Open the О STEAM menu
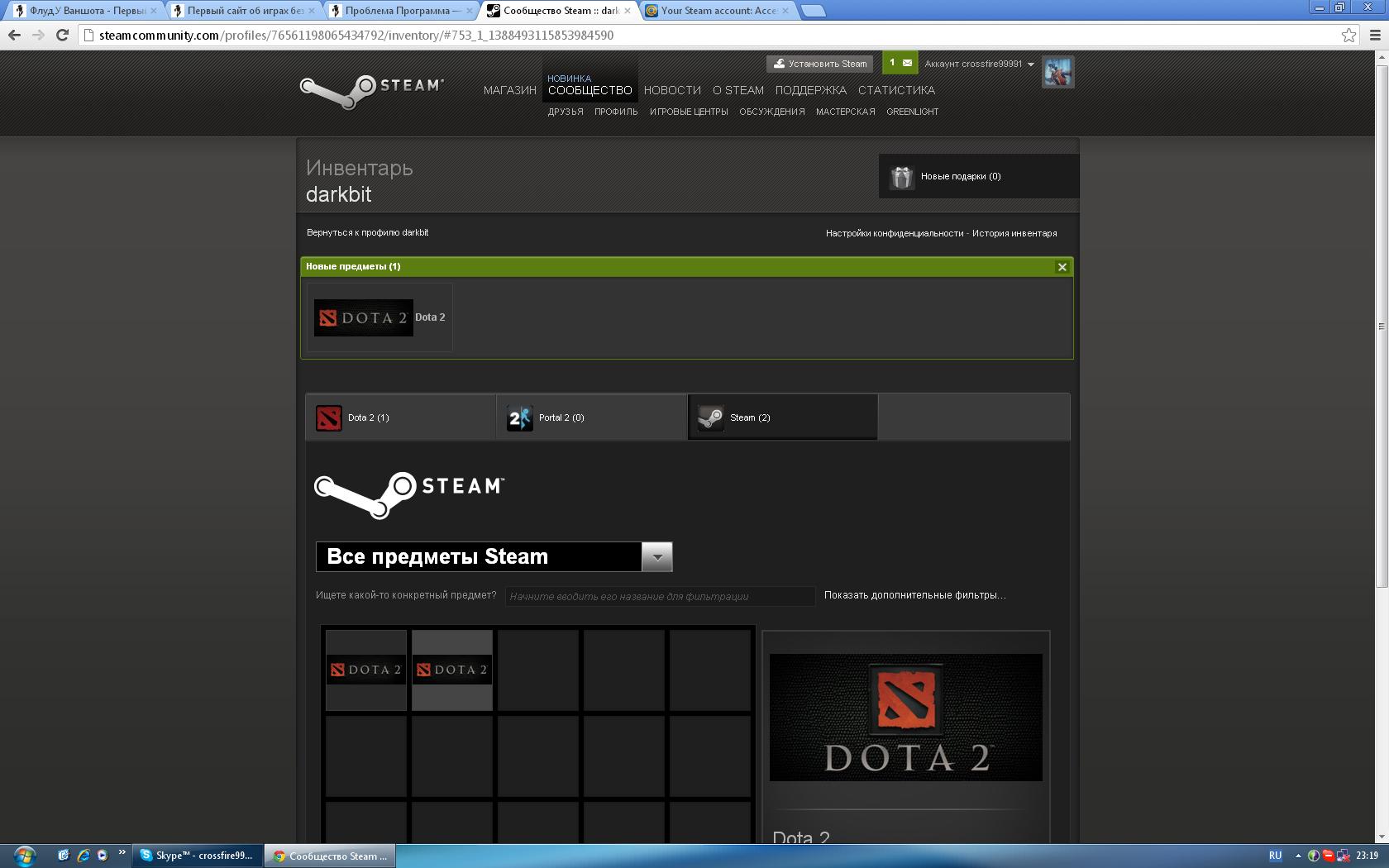Viewport: 1389px width, 868px height. click(738, 90)
